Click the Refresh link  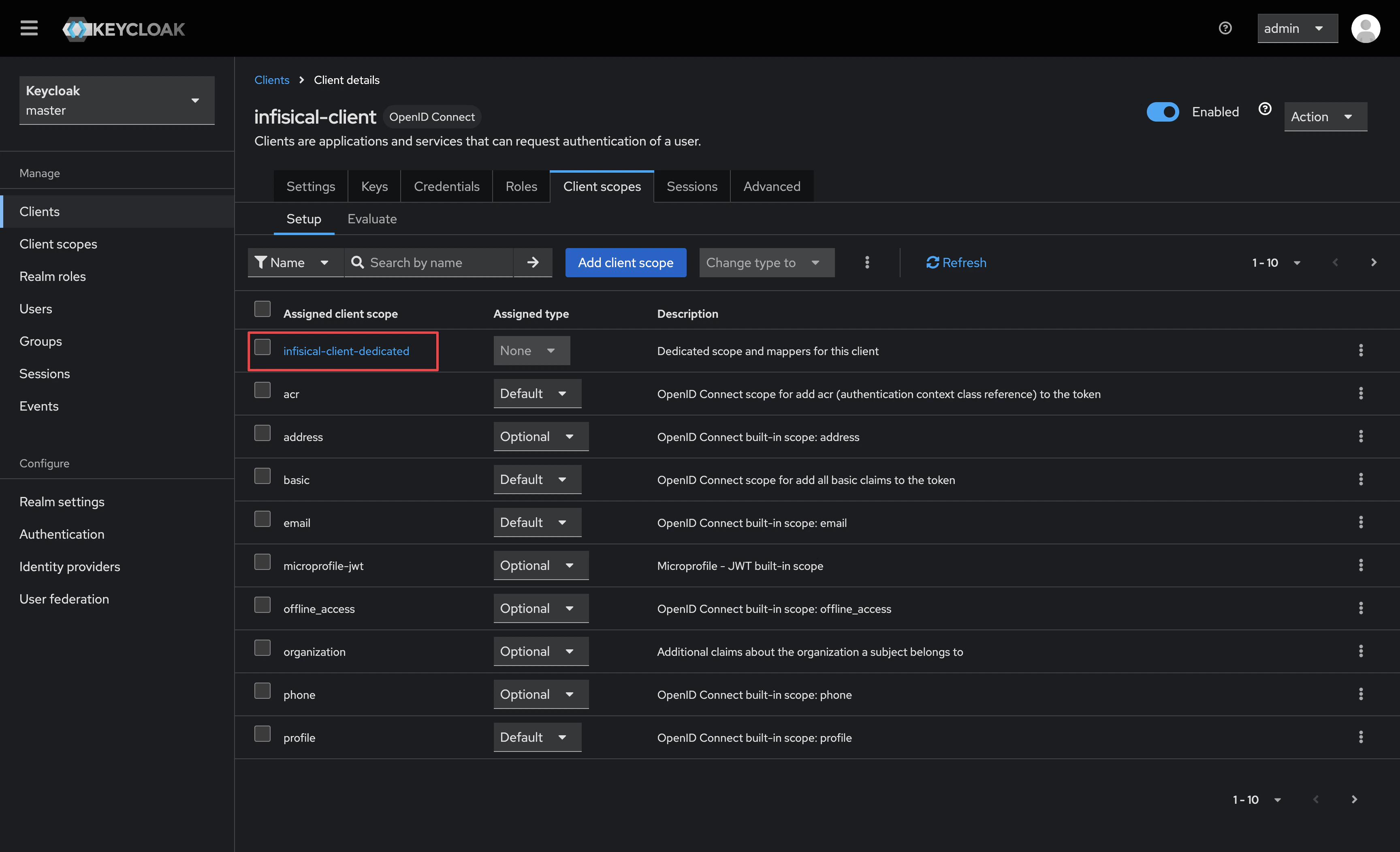(x=956, y=262)
